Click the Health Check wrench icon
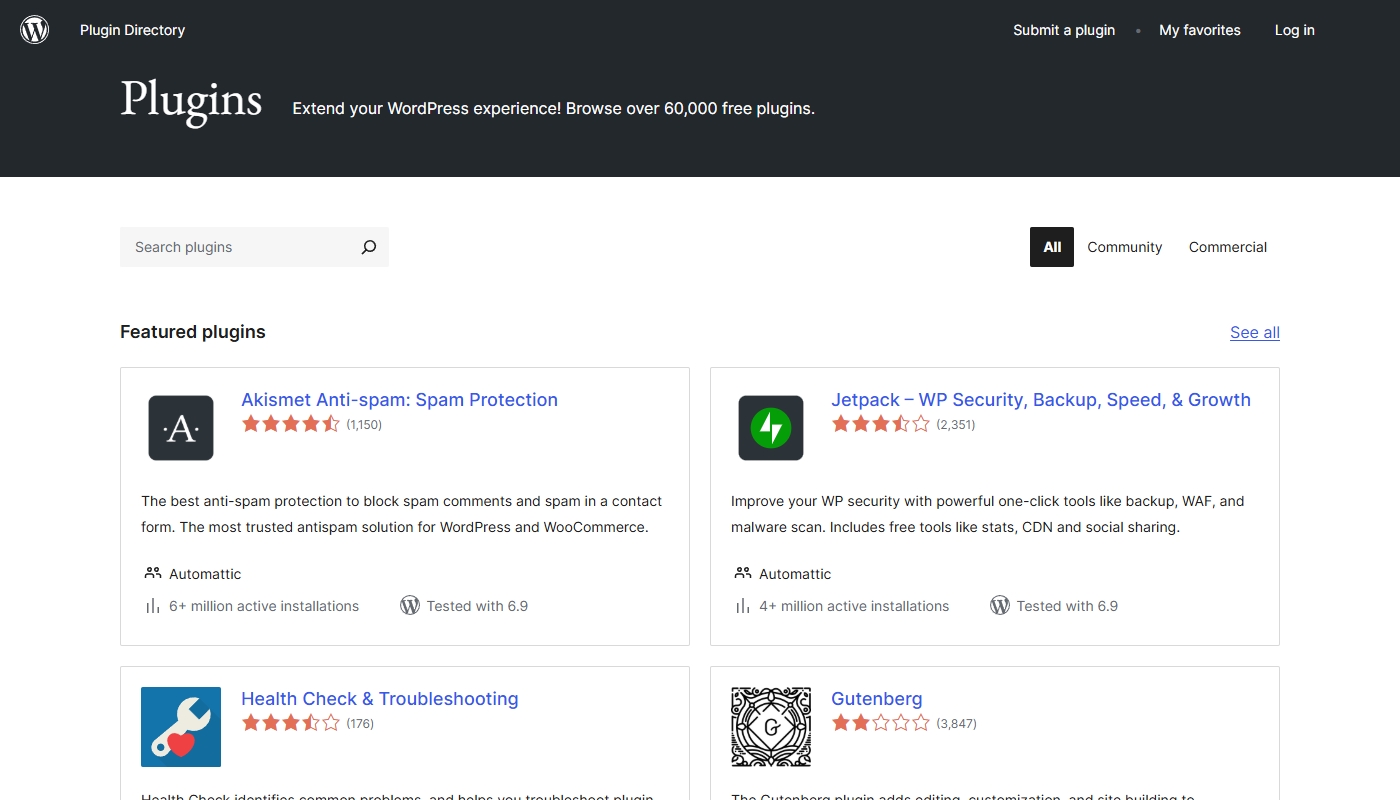The height and width of the screenshot is (800, 1400). 181,727
